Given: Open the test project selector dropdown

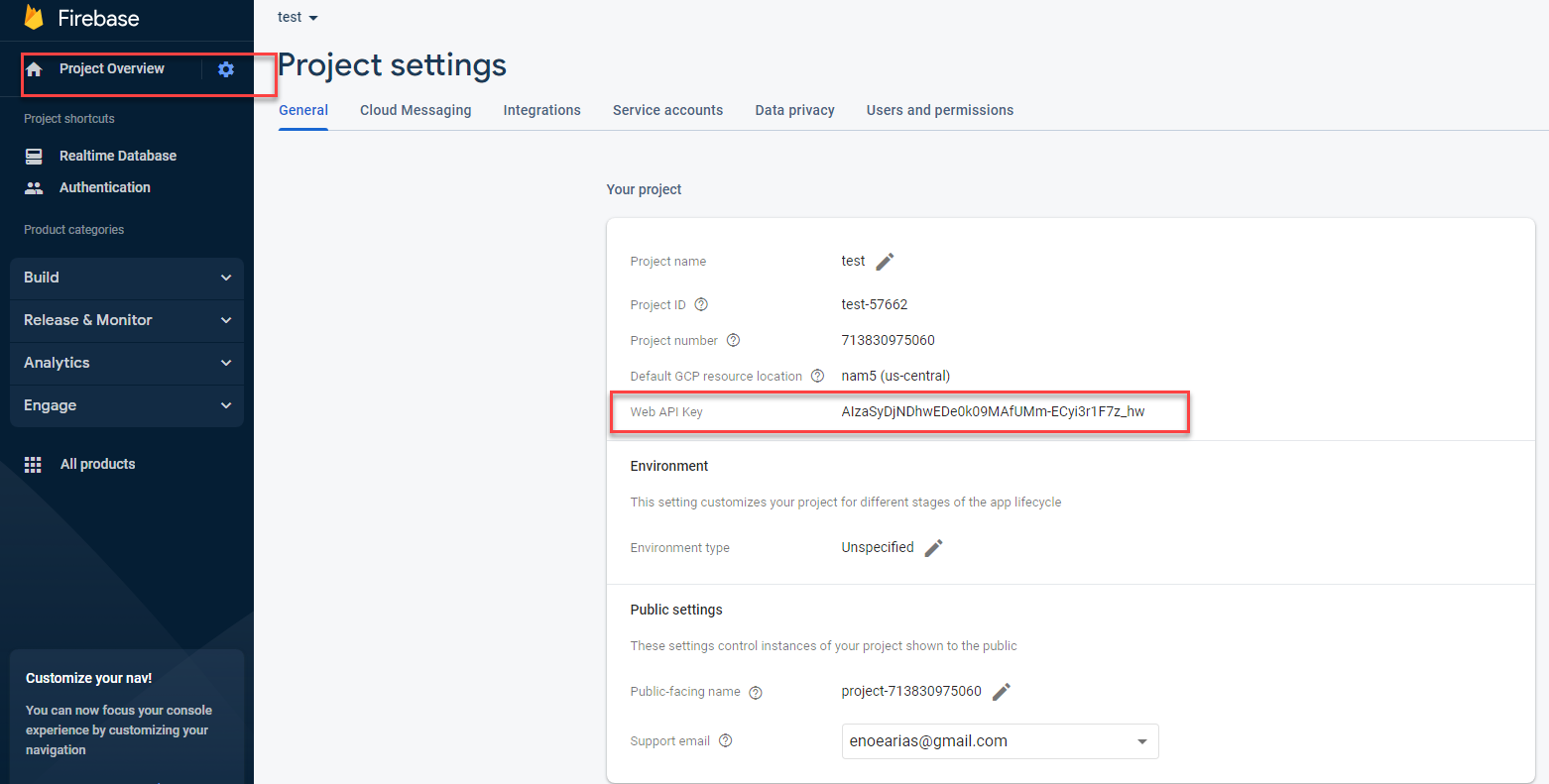Looking at the screenshot, I should (x=298, y=17).
